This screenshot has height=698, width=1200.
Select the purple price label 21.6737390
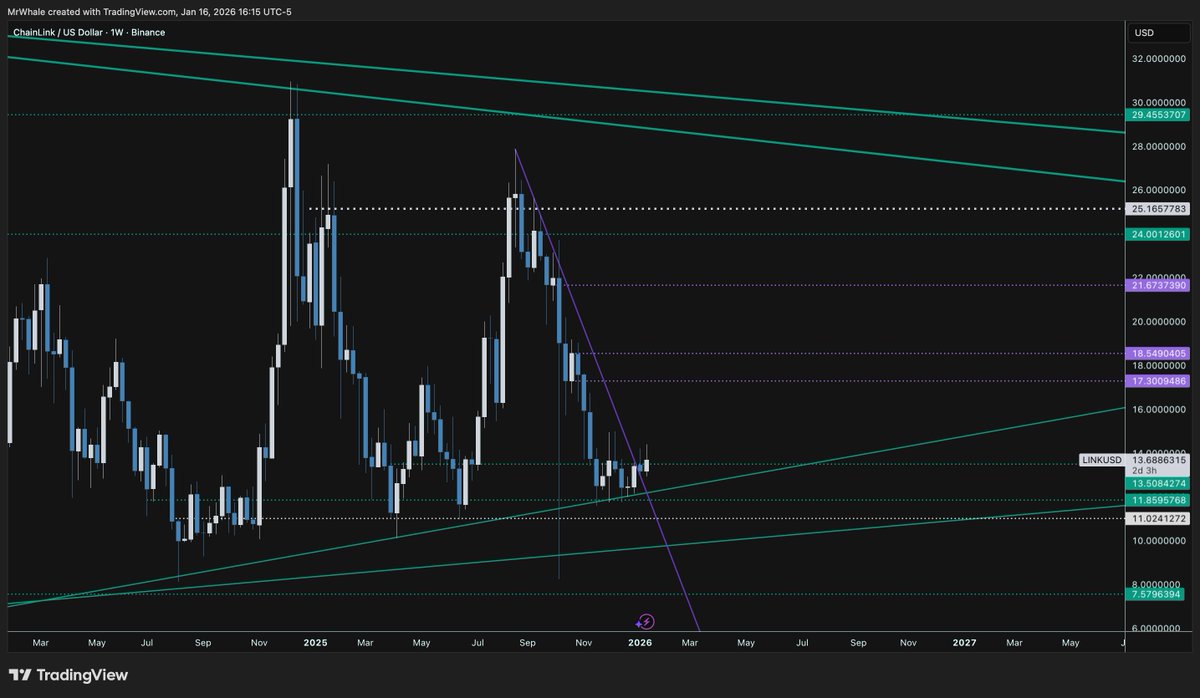pyautogui.click(x=1160, y=285)
